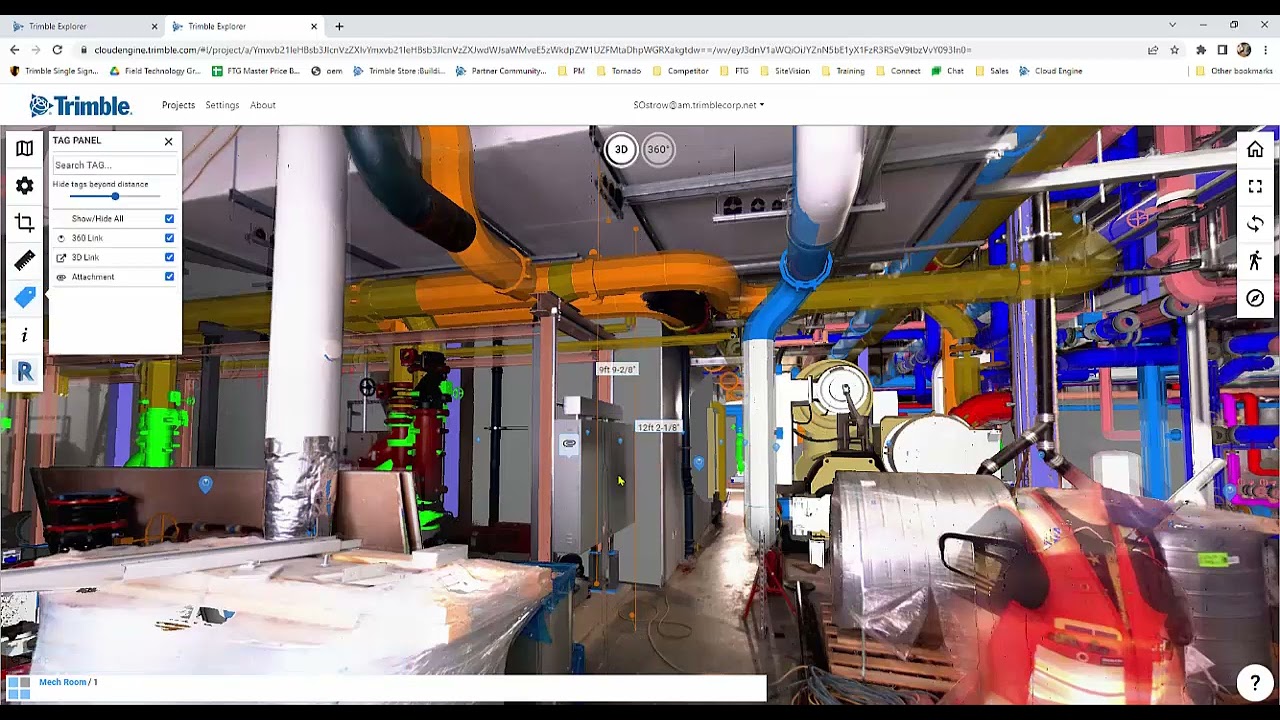Screen dimensions: 1280x720
Task: Click the 9ft 9-2/8" measurement label
Action: coord(617,370)
